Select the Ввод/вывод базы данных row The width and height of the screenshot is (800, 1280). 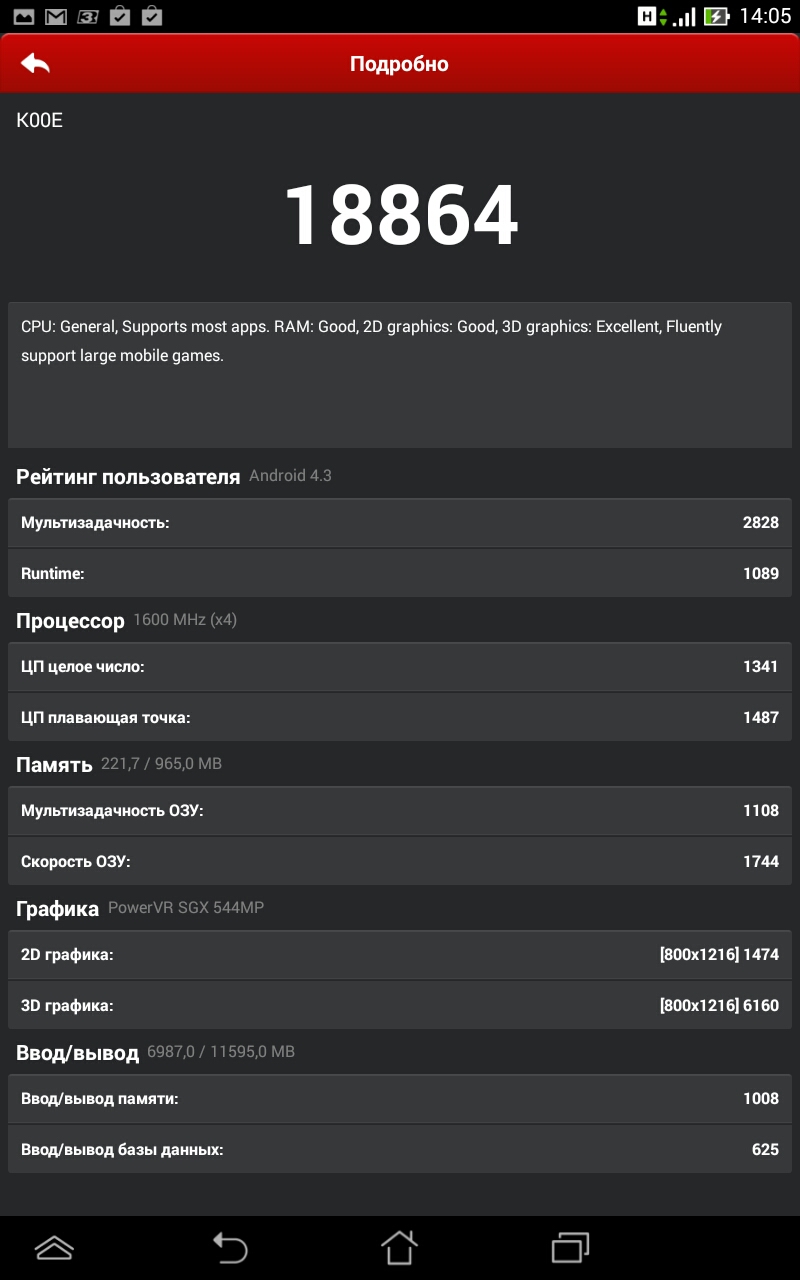(x=400, y=1149)
